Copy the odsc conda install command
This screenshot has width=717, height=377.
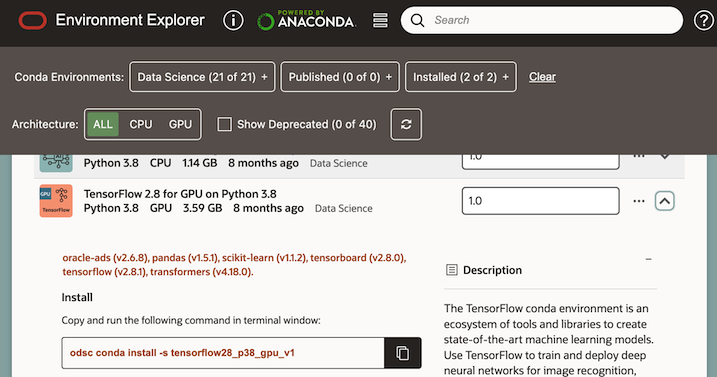click(x=402, y=353)
